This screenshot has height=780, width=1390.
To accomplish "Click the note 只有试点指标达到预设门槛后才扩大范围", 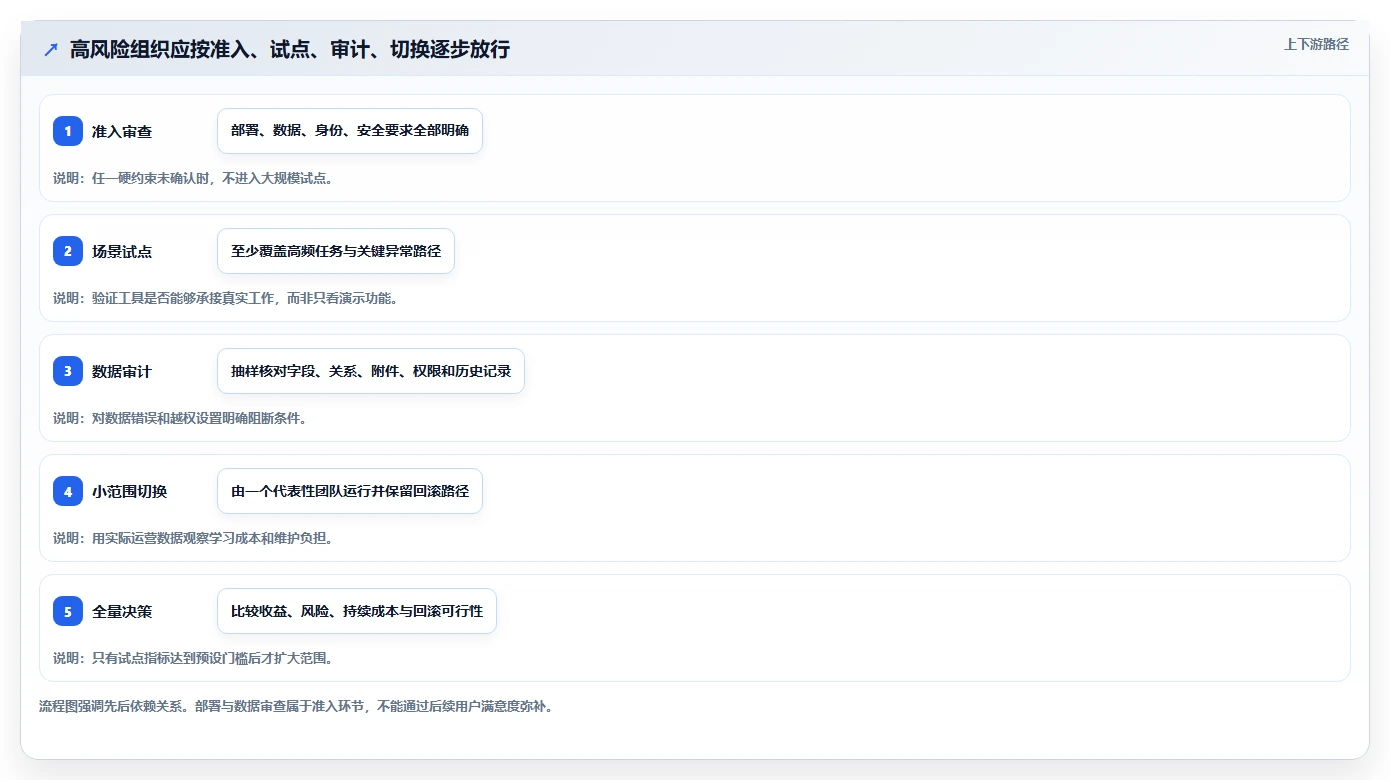I will [x=193, y=658].
